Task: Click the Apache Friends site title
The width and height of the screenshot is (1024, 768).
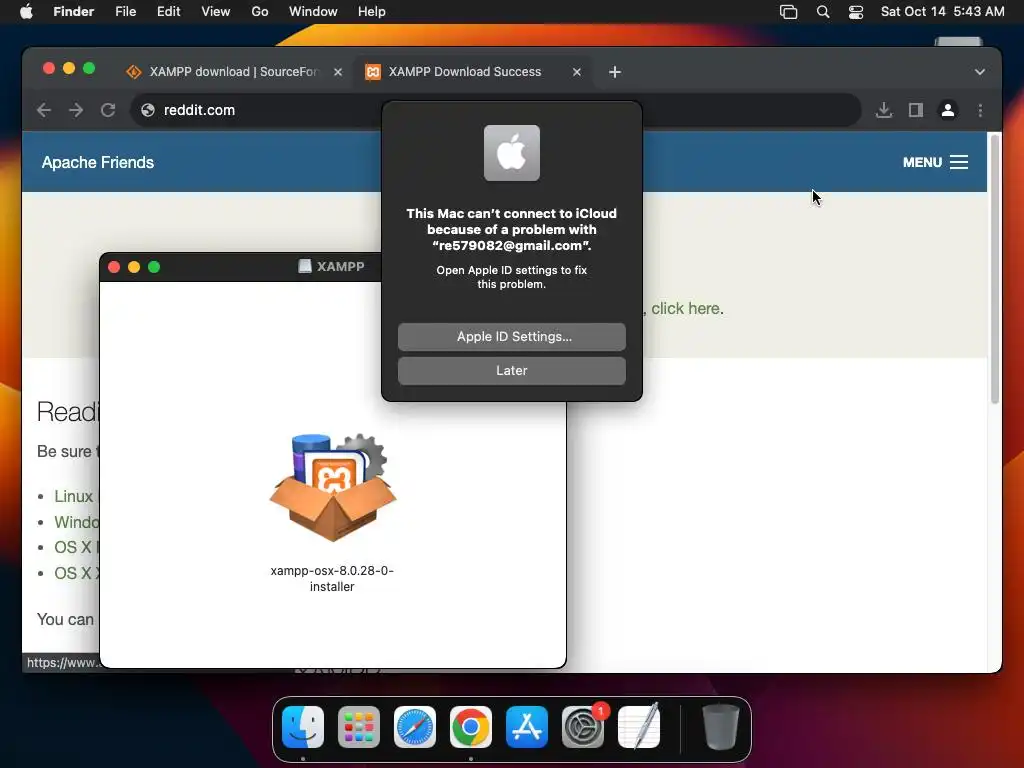Action: tap(98, 163)
